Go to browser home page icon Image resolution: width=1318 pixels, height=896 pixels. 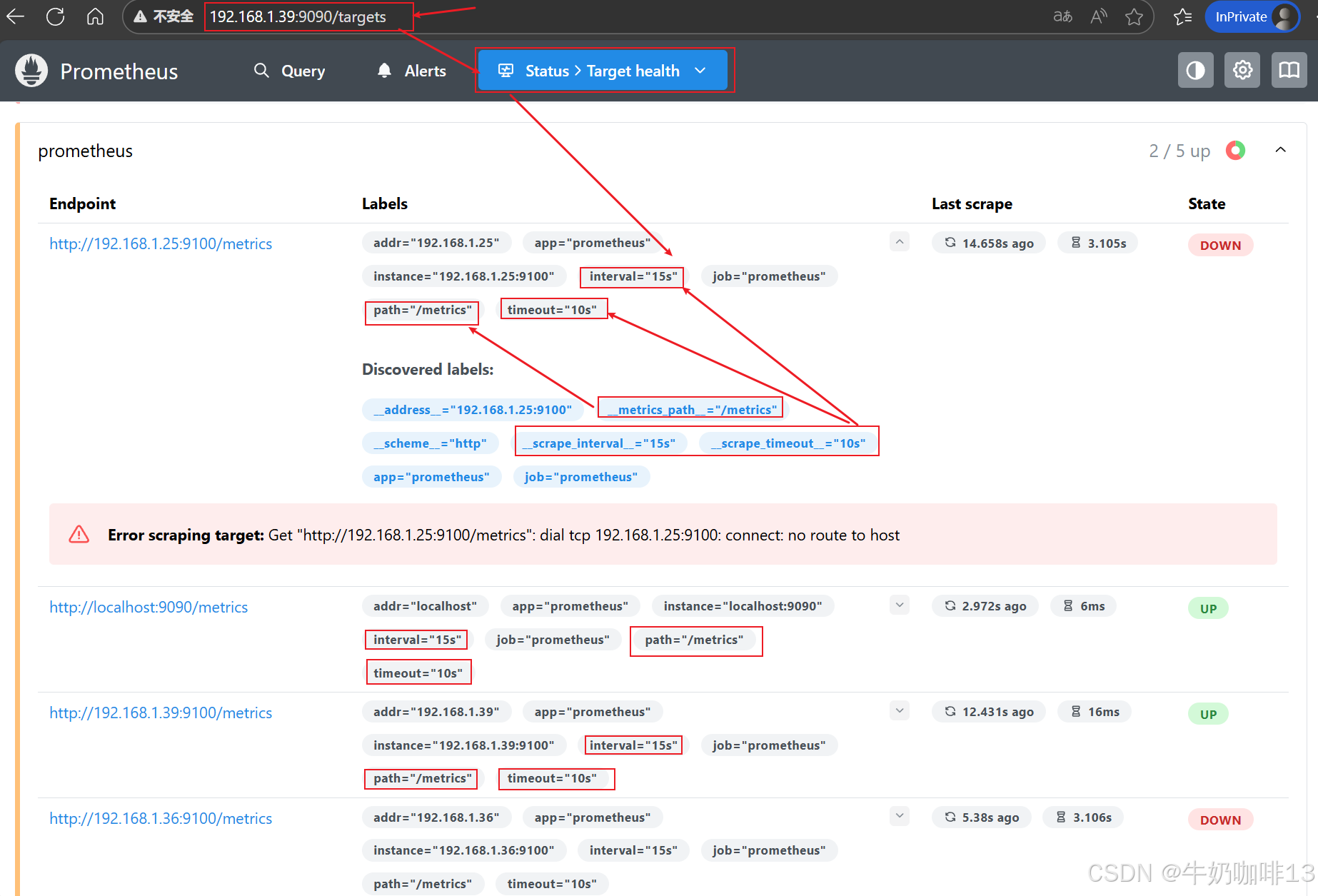95,16
